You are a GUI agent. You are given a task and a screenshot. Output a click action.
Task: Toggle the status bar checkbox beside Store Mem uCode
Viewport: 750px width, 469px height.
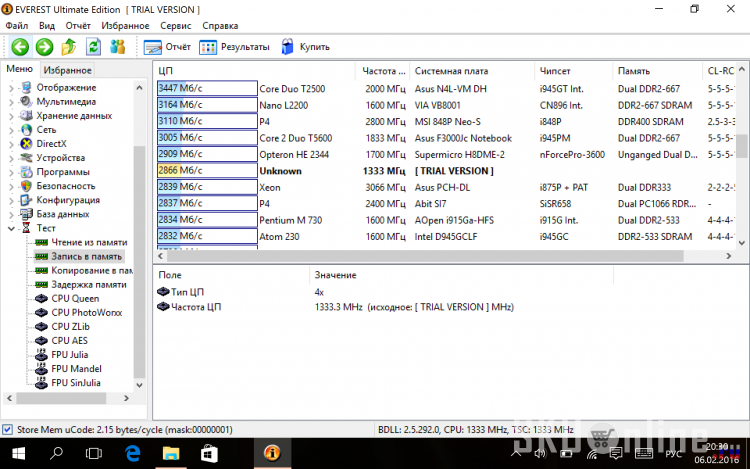pyautogui.click(x=7, y=429)
